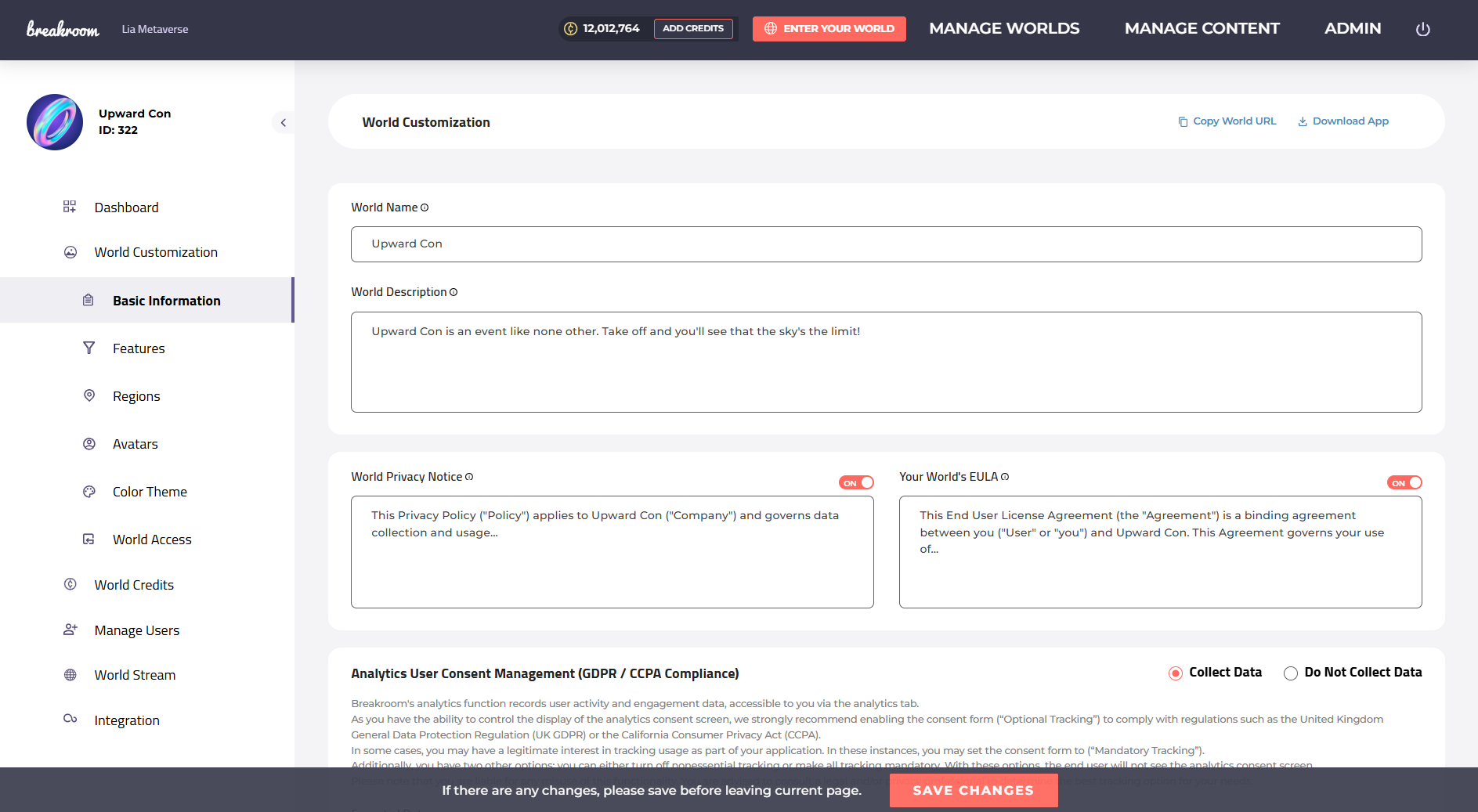Click the Regions pin icon

coord(89,395)
